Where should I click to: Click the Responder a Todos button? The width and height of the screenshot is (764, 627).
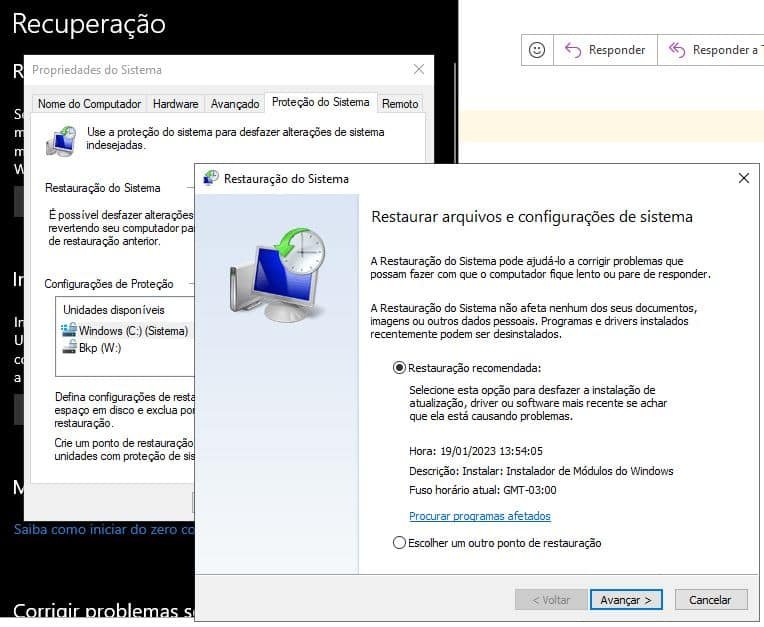712,50
